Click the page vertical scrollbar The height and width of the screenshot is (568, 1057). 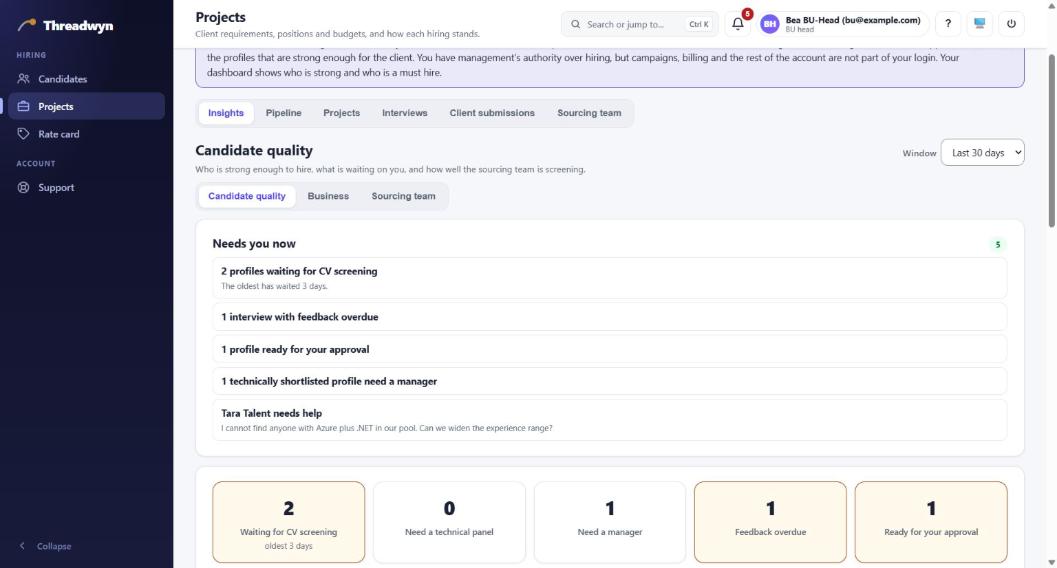coord(1052,141)
